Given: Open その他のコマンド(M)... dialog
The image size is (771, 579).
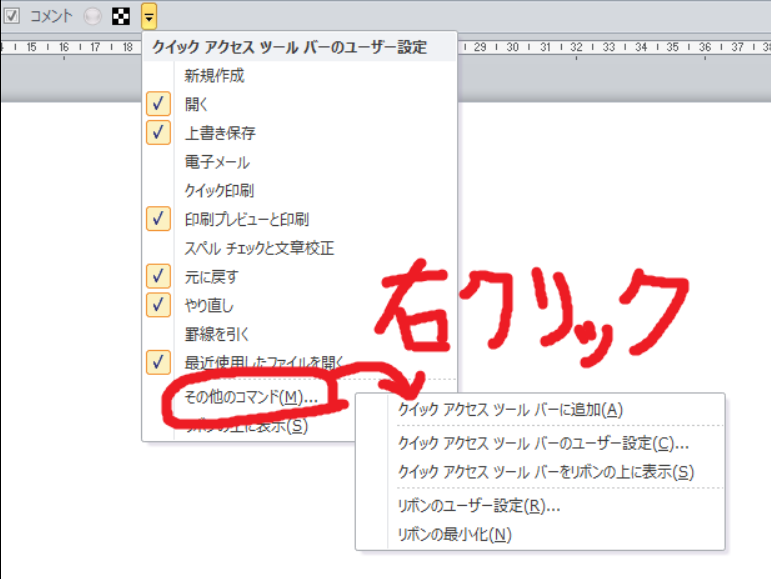Looking at the screenshot, I should (251, 397).
